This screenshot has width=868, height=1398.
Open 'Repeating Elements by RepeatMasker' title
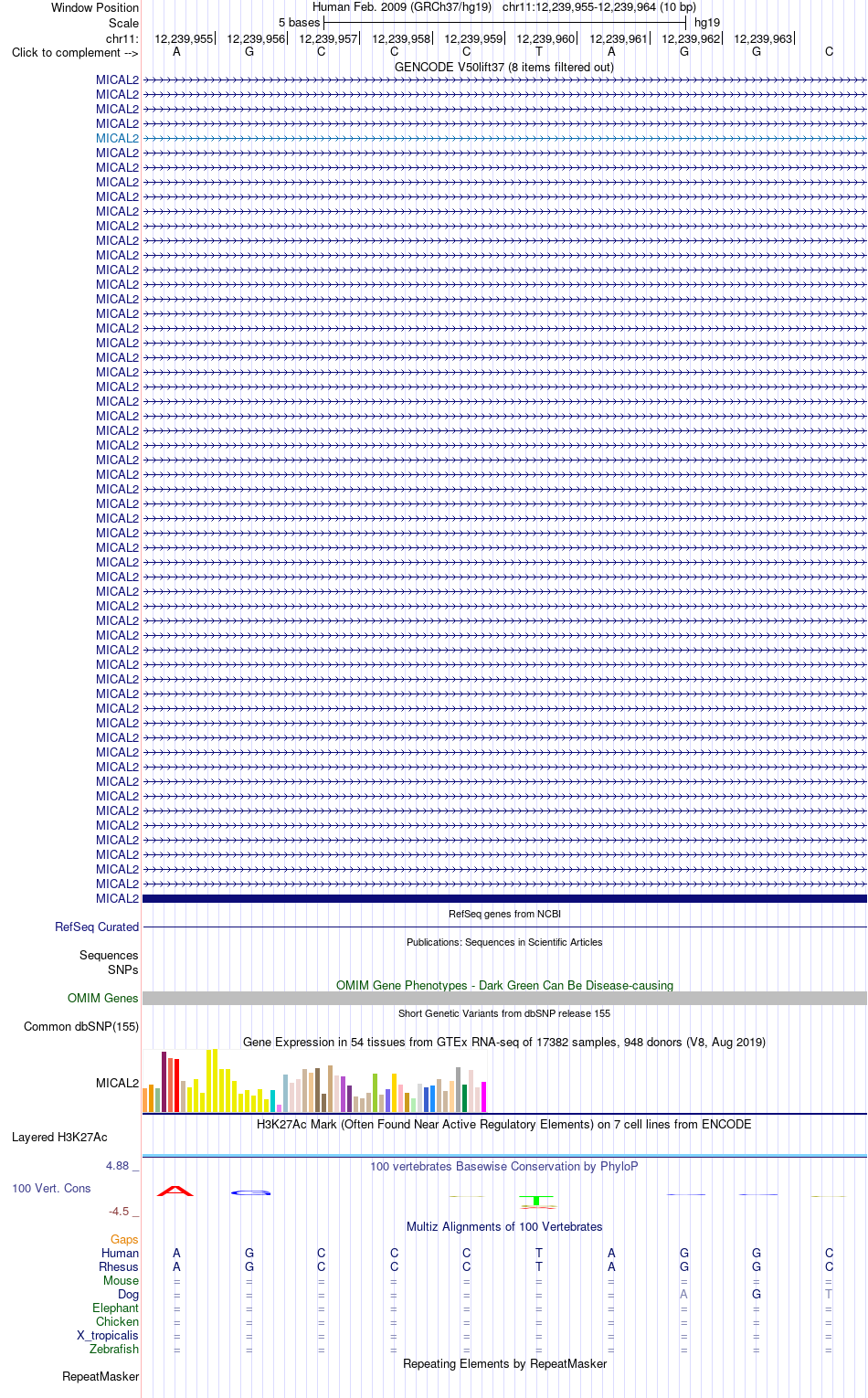504,1363
